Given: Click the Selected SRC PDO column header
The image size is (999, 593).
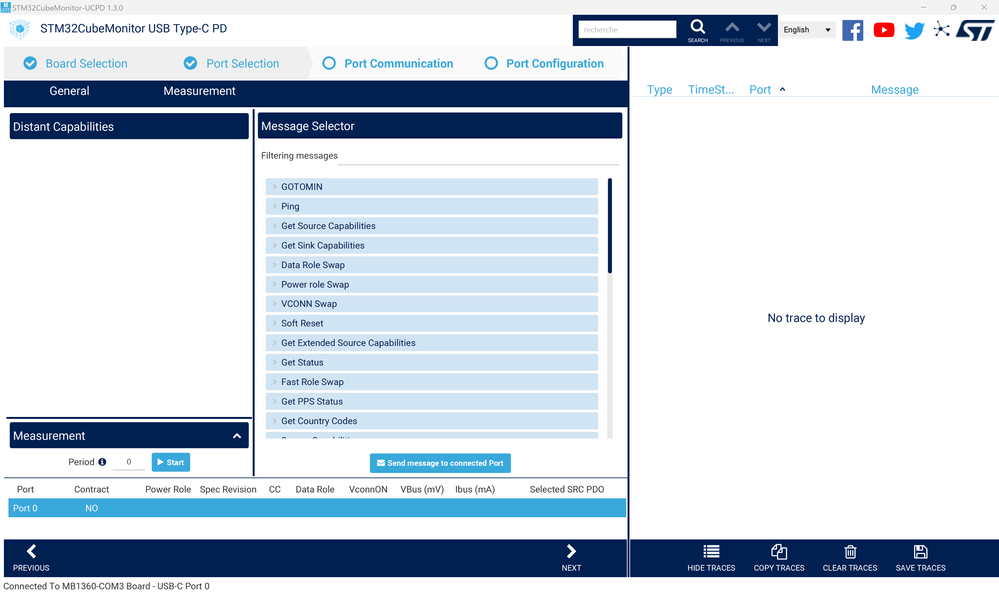Looking at the screenshot, I should point(566,489).
